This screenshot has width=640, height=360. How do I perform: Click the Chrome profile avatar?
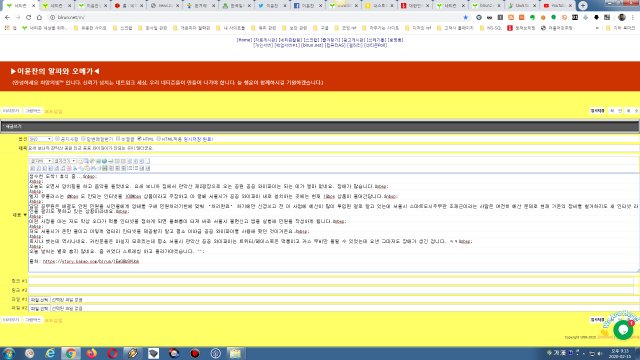coord(622,17)
